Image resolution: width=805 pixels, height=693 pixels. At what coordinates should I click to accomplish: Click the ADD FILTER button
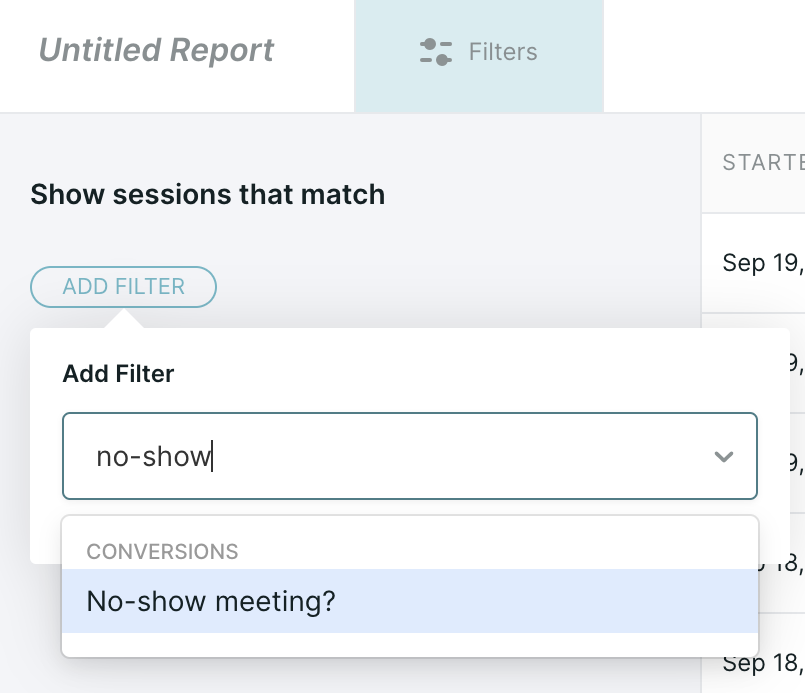123,286
